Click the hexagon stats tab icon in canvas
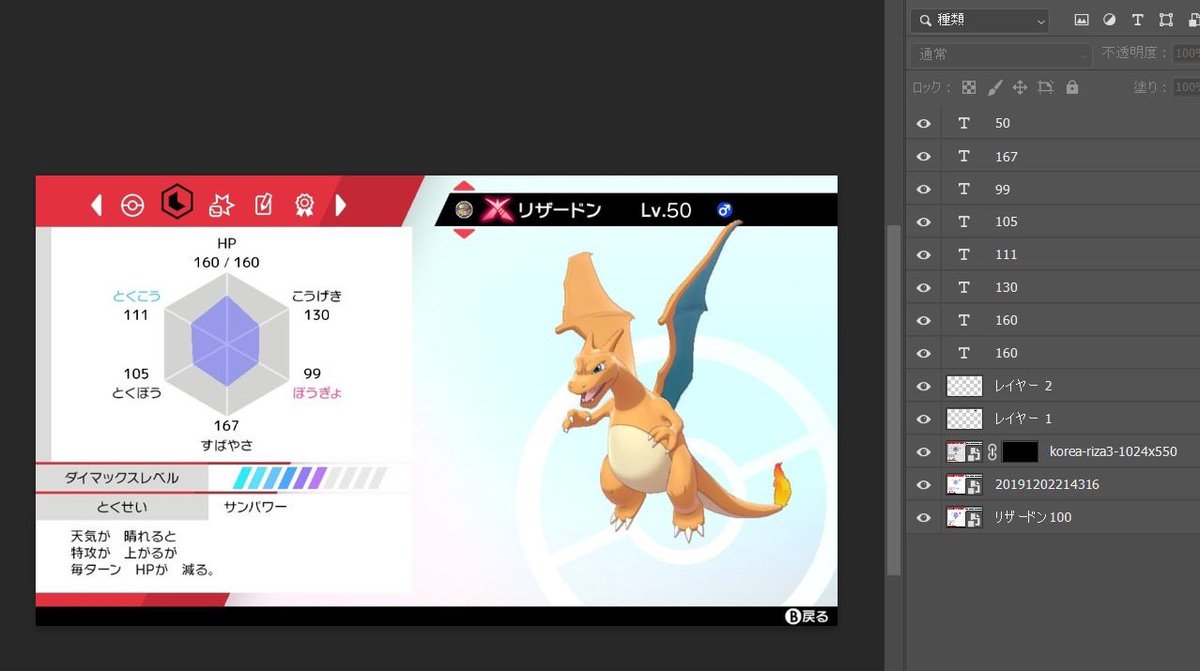Image resolution: width=1200 pixels, height=671 pixels. (x=177, y=203)
